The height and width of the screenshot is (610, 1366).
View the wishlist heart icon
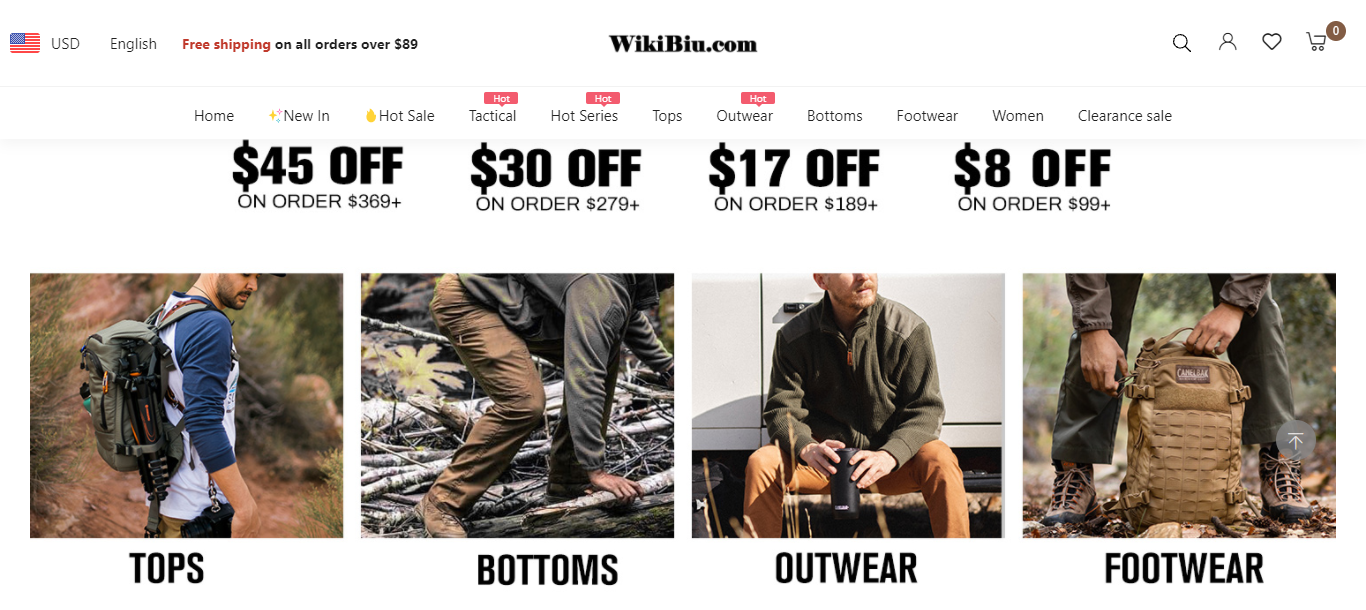[1271, 42]
